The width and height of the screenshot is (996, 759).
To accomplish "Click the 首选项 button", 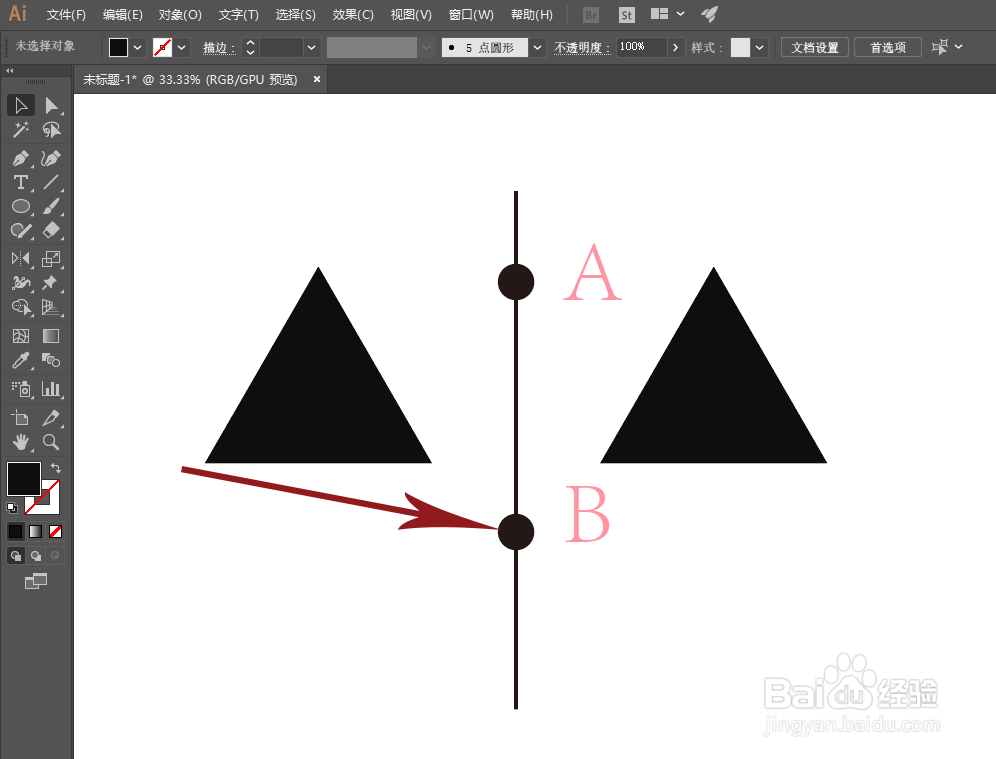I will 888,48.
